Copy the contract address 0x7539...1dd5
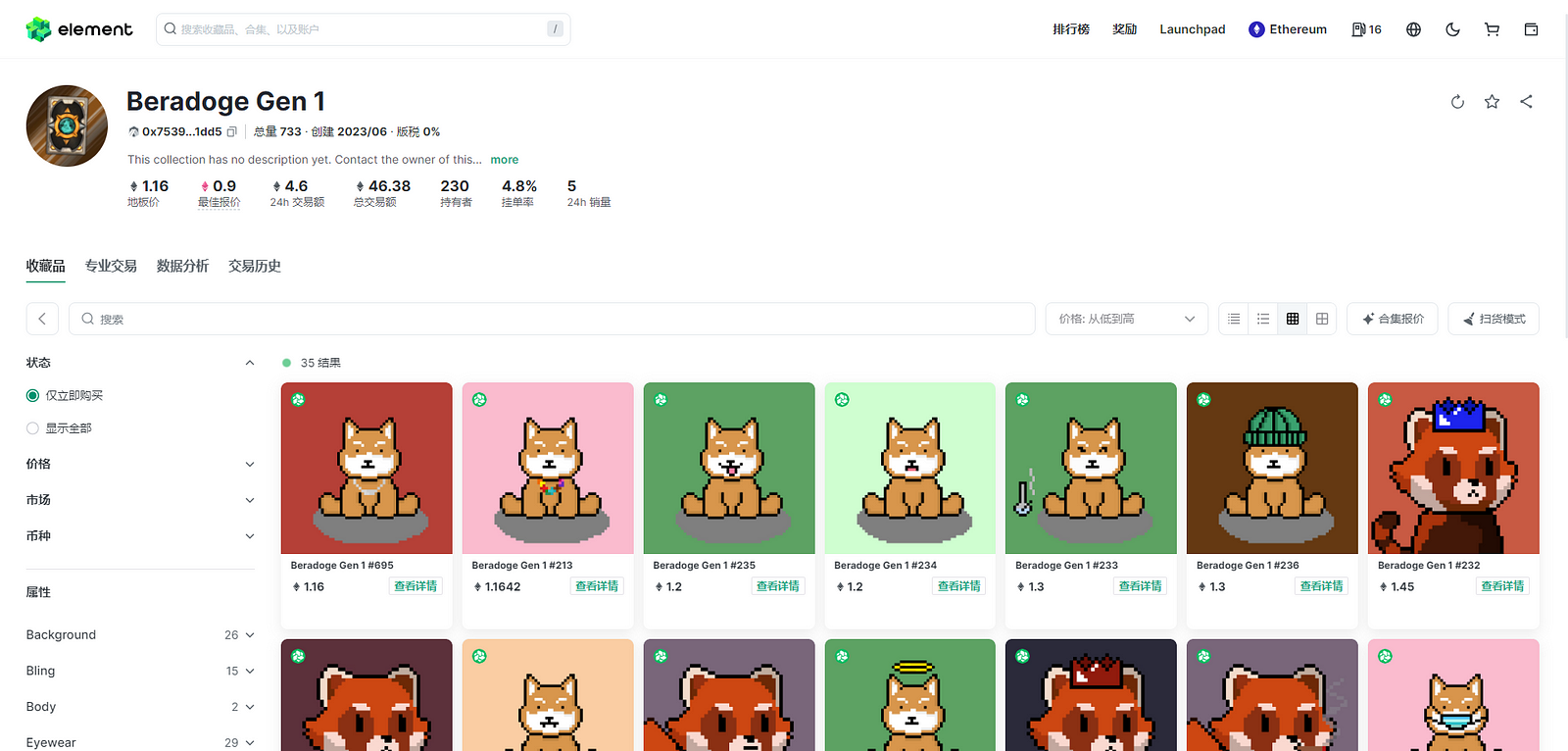The image size is (1568, 751). coord(232,131)
